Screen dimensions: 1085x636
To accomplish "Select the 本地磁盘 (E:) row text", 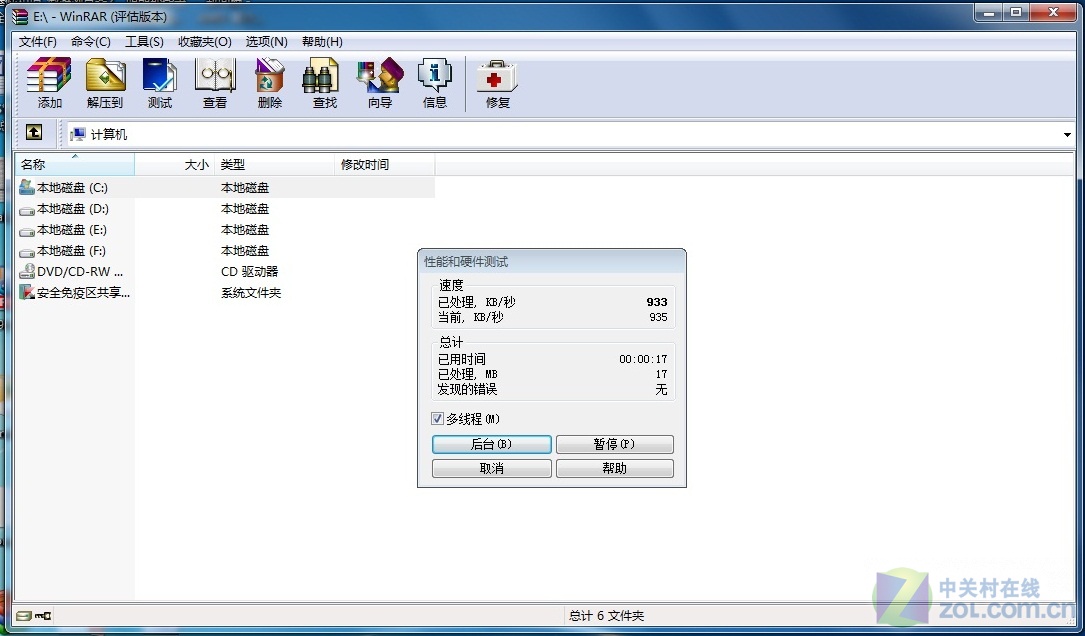I will 71,230.
